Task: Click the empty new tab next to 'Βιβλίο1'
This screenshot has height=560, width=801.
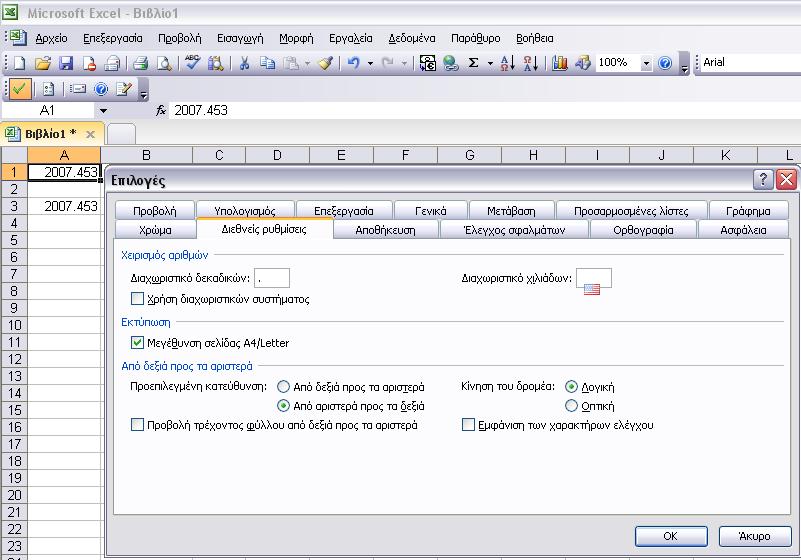Action: [x=122, y=134]
